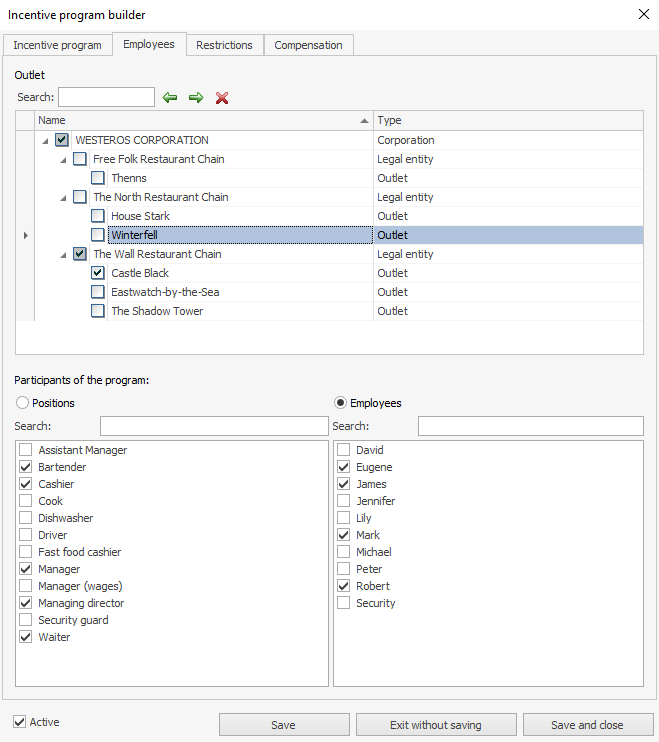Viewport: 659px width, 742px height.
Task: Collapse The Wall Restaurant Chain node
Action: [63, 255]
